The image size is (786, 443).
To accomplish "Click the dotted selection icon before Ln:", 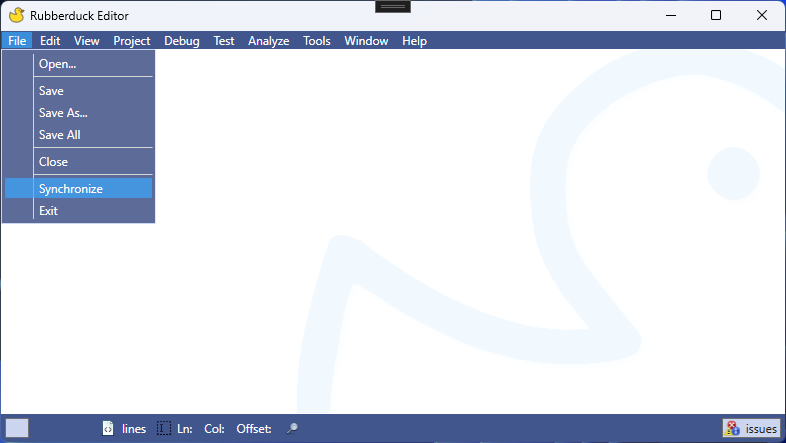I will pyautogui.click(x=164, y=428).
